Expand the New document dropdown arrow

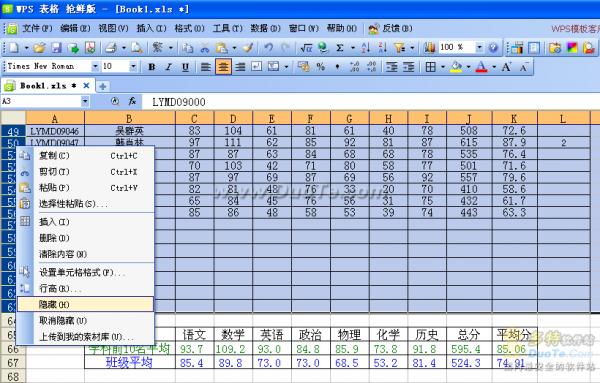pos(26,48)
